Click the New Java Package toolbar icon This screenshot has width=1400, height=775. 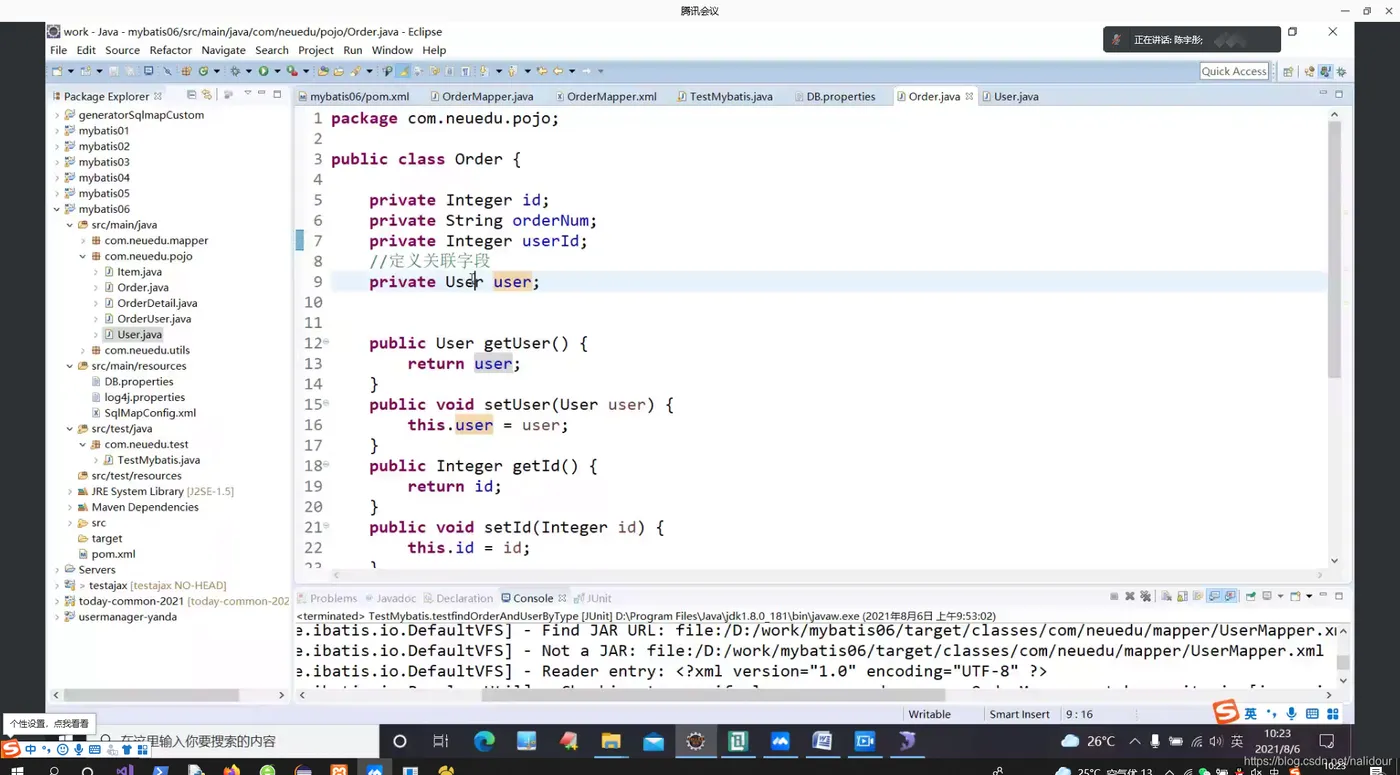click(x=185, y=71)
